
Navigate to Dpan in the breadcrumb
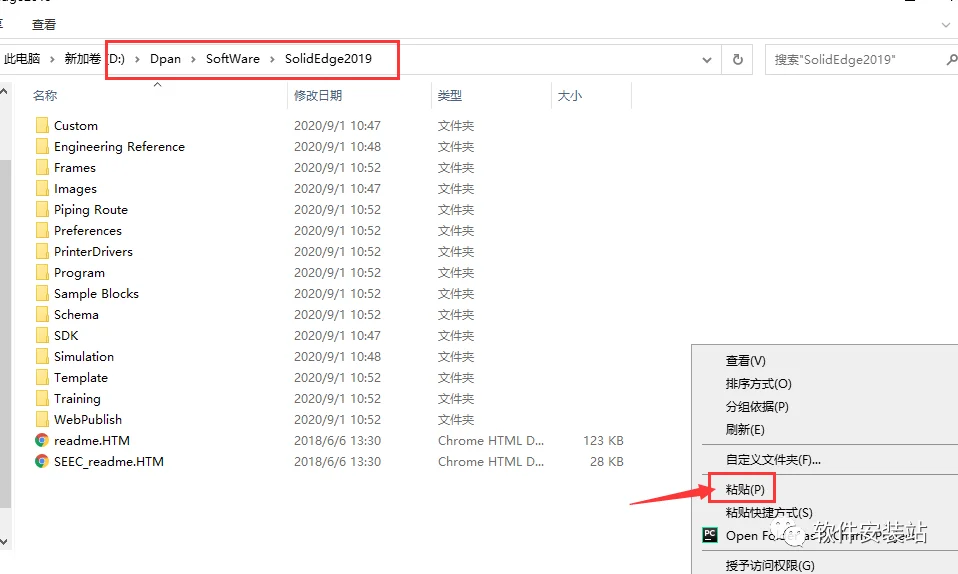coord(166,59)
